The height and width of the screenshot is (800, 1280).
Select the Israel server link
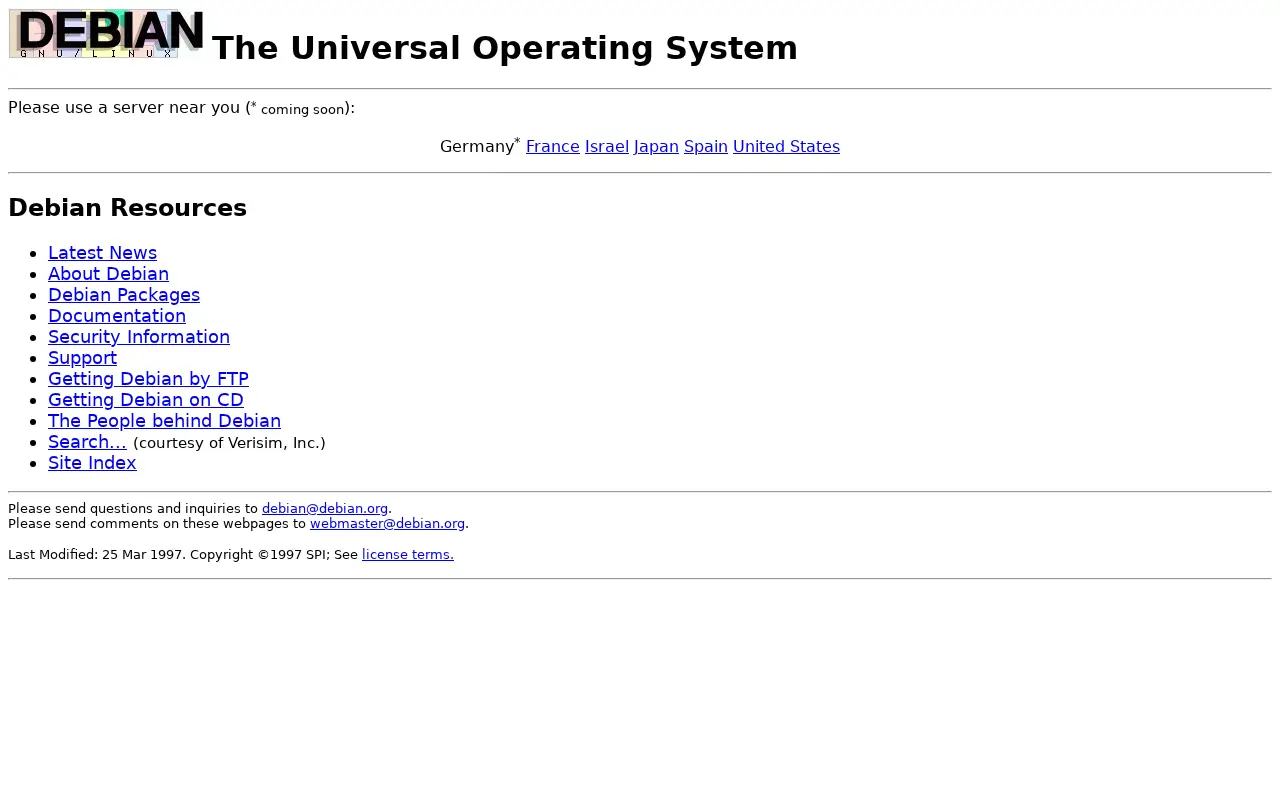coord(607,147)
